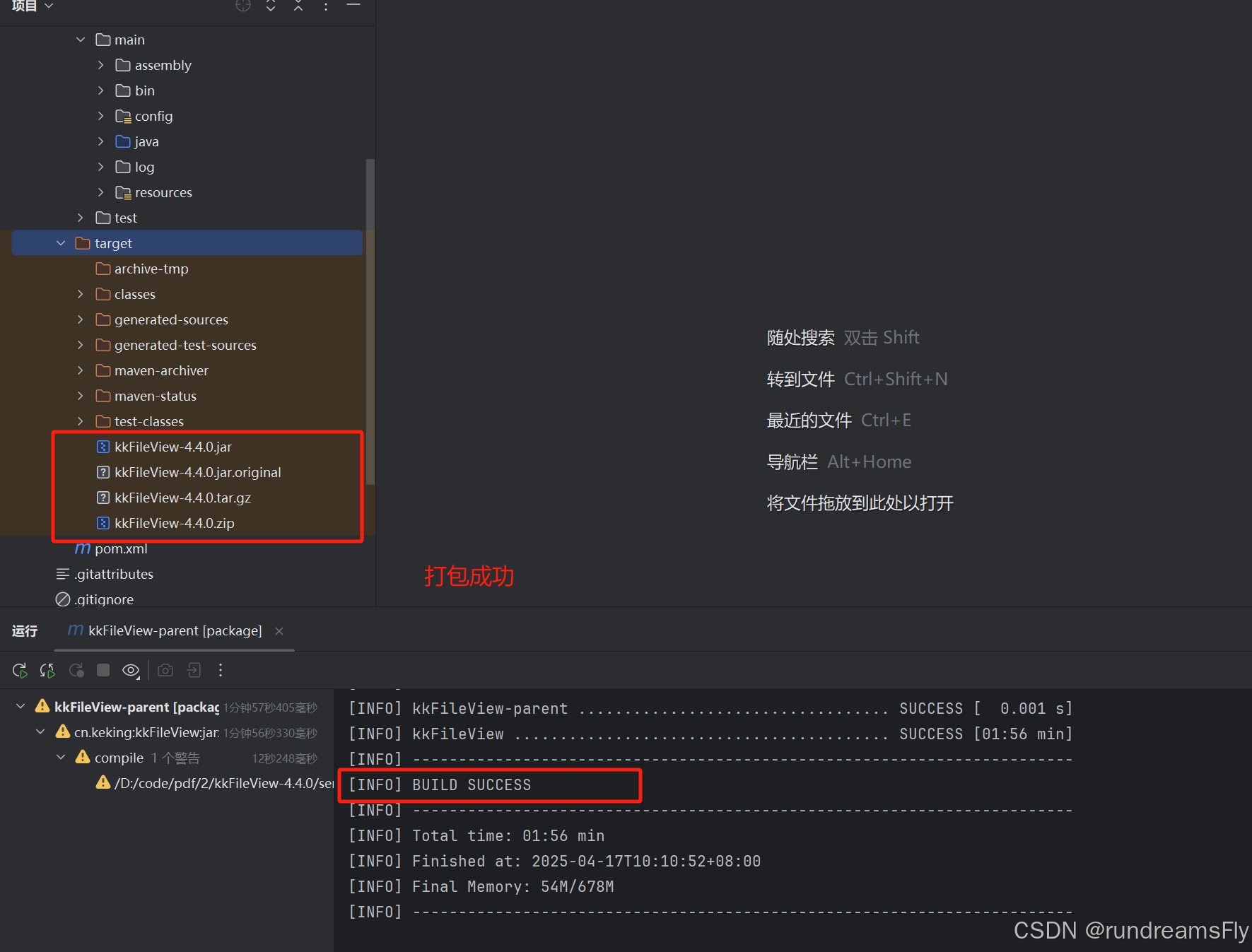Image resolution: width=1252 pixels, height=952 pixels.
Task: Rerun the Maven package build
Action: [x=20, y=670]
